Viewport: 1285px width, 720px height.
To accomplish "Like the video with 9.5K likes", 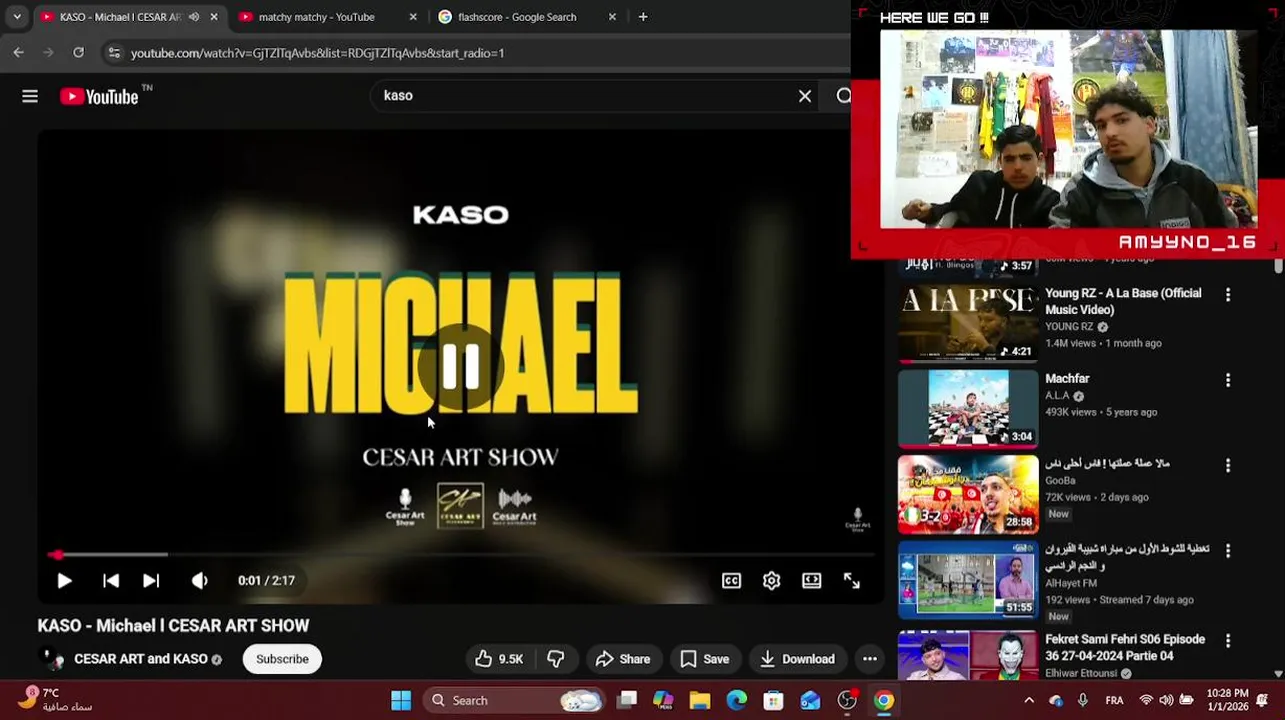I will click(x=499, y=659).
